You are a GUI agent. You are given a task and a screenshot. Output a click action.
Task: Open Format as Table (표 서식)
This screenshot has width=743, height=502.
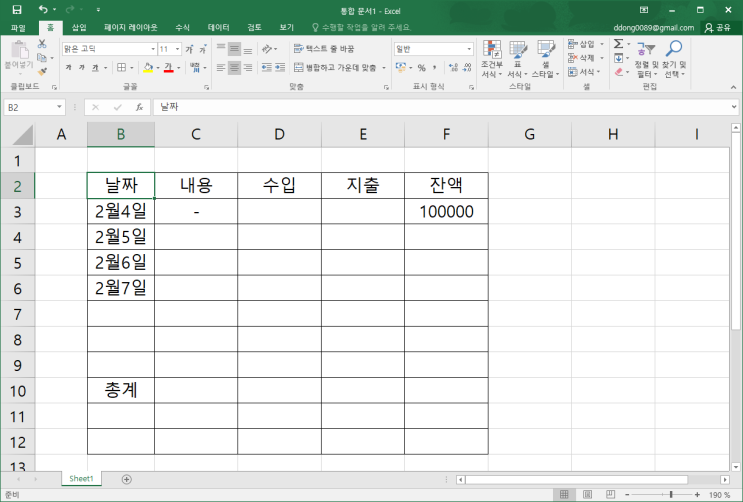[517, 59]
